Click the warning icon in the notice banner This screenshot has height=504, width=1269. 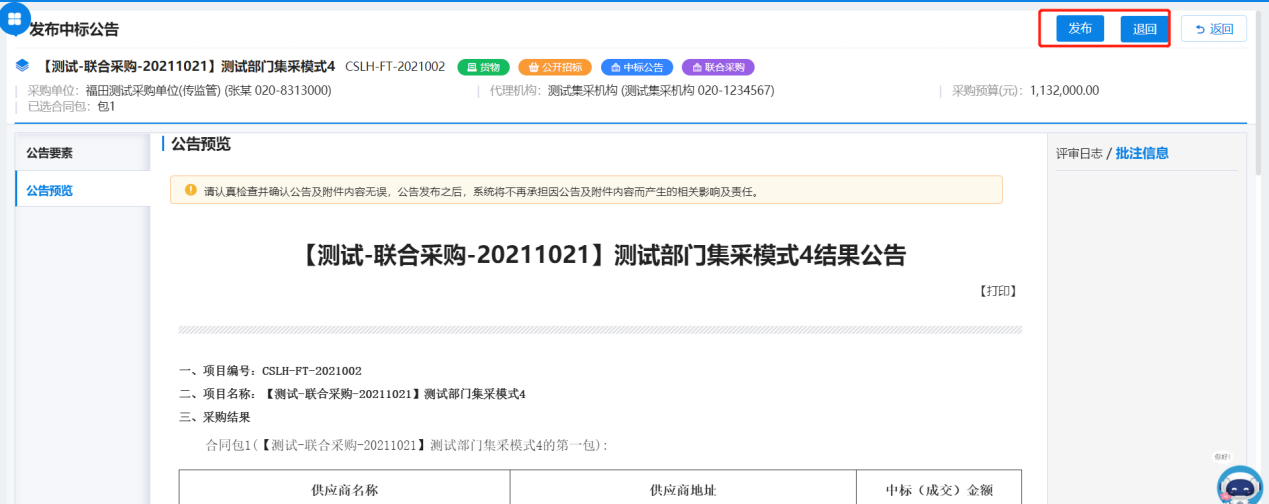pos(191,189)
